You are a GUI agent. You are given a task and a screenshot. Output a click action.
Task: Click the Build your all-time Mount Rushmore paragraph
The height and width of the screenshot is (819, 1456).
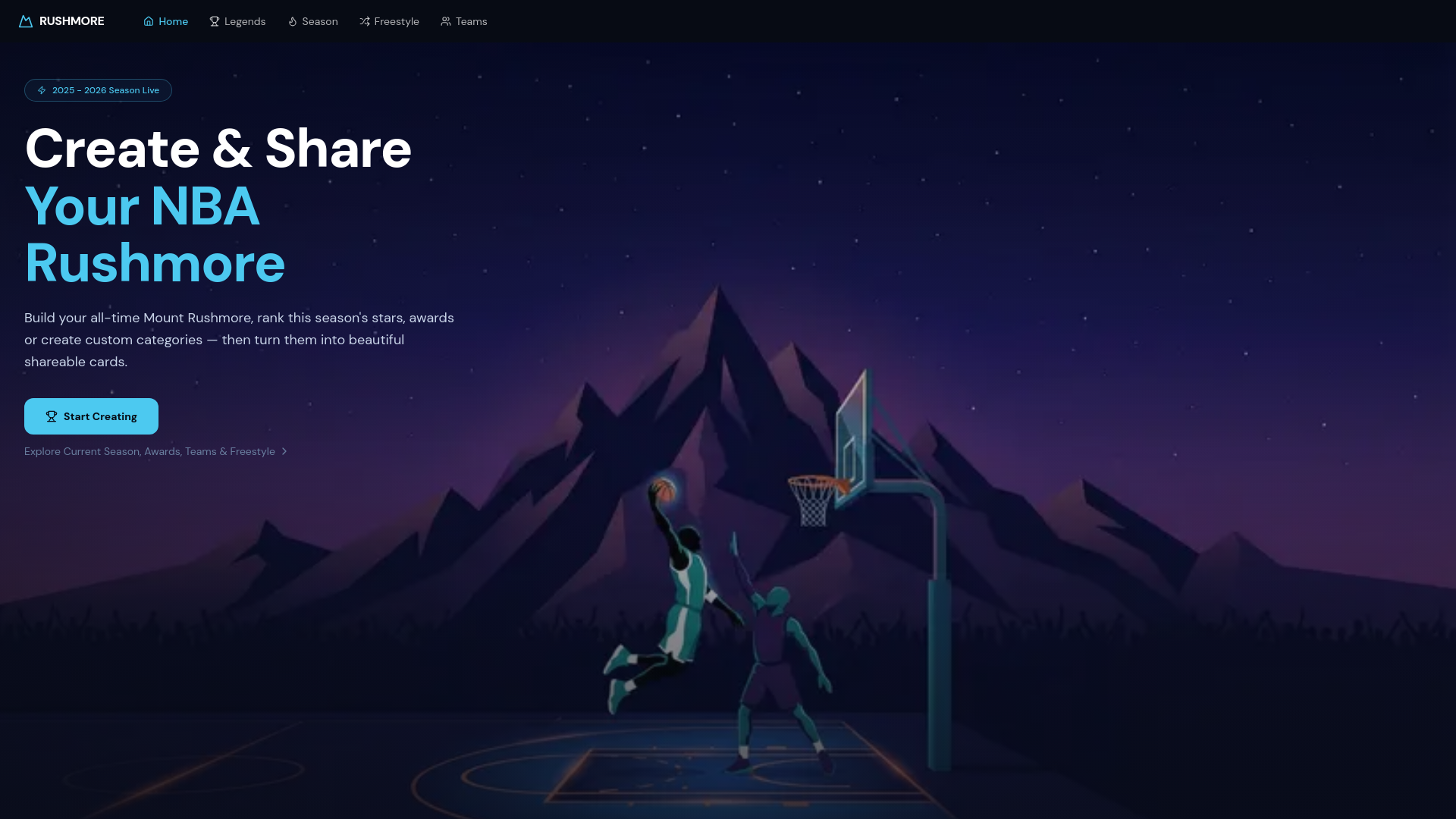pyautogui.click(x=239, y=340)
